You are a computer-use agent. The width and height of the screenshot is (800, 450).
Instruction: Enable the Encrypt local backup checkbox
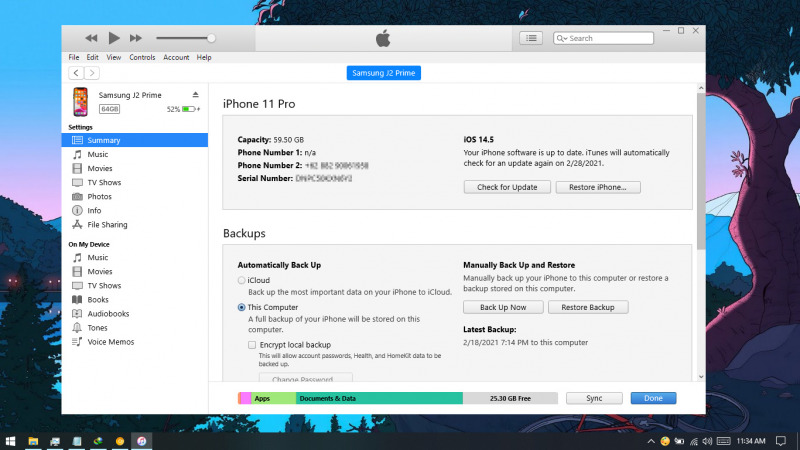(252, 344)
